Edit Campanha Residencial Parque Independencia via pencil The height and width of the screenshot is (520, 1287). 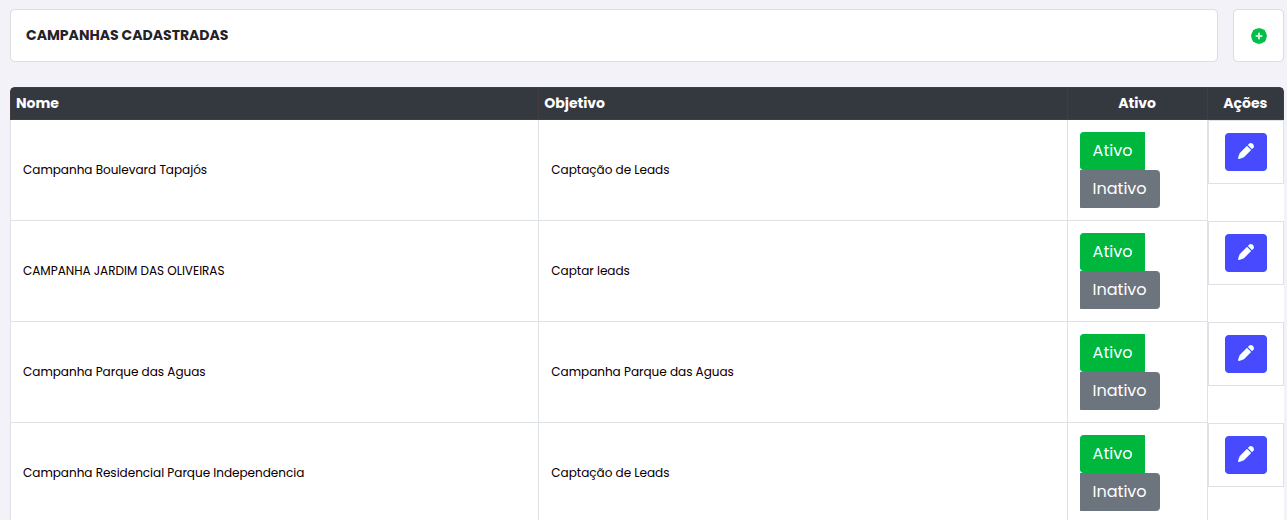click(x=1246, y=455)
